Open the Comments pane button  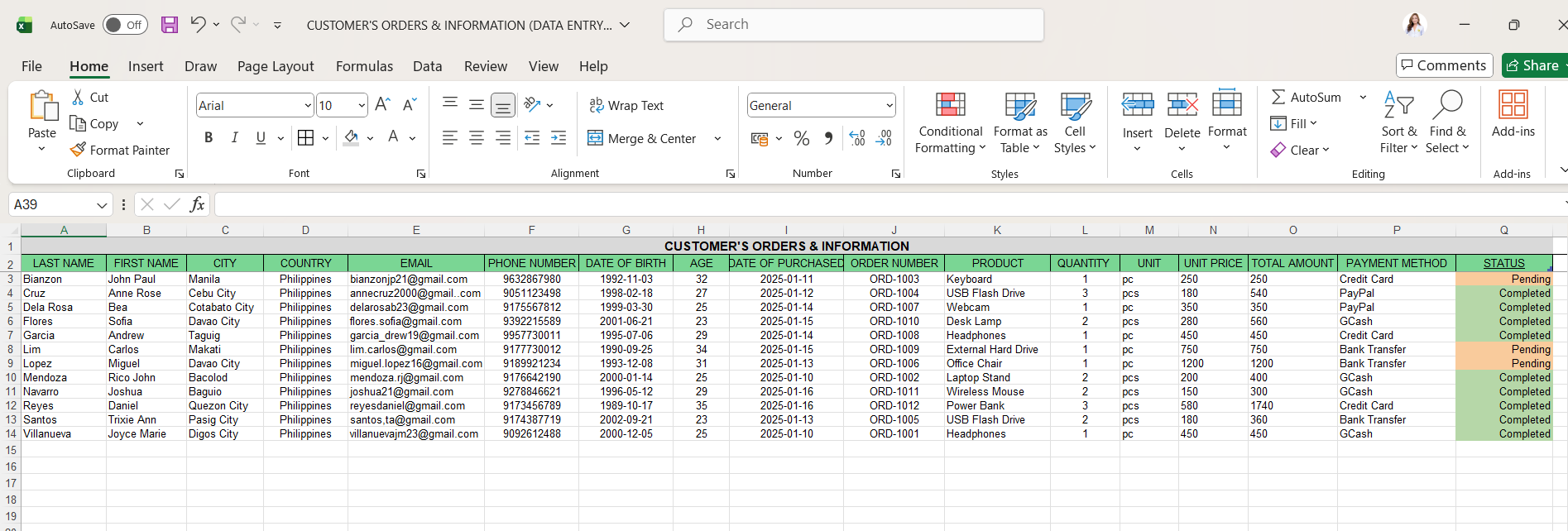[1444, 65]
